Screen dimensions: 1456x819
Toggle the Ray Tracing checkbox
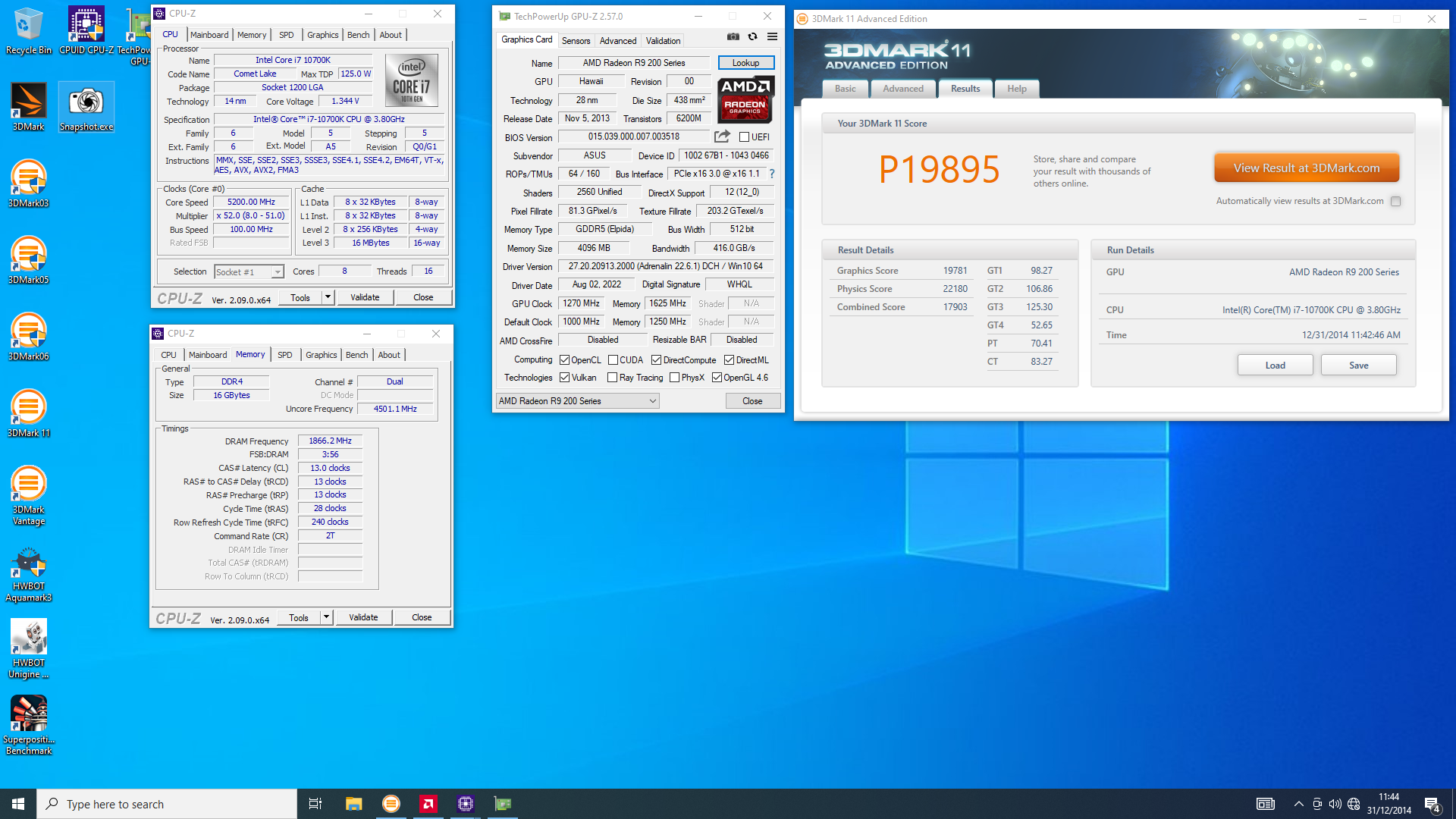tap(612, 378)
